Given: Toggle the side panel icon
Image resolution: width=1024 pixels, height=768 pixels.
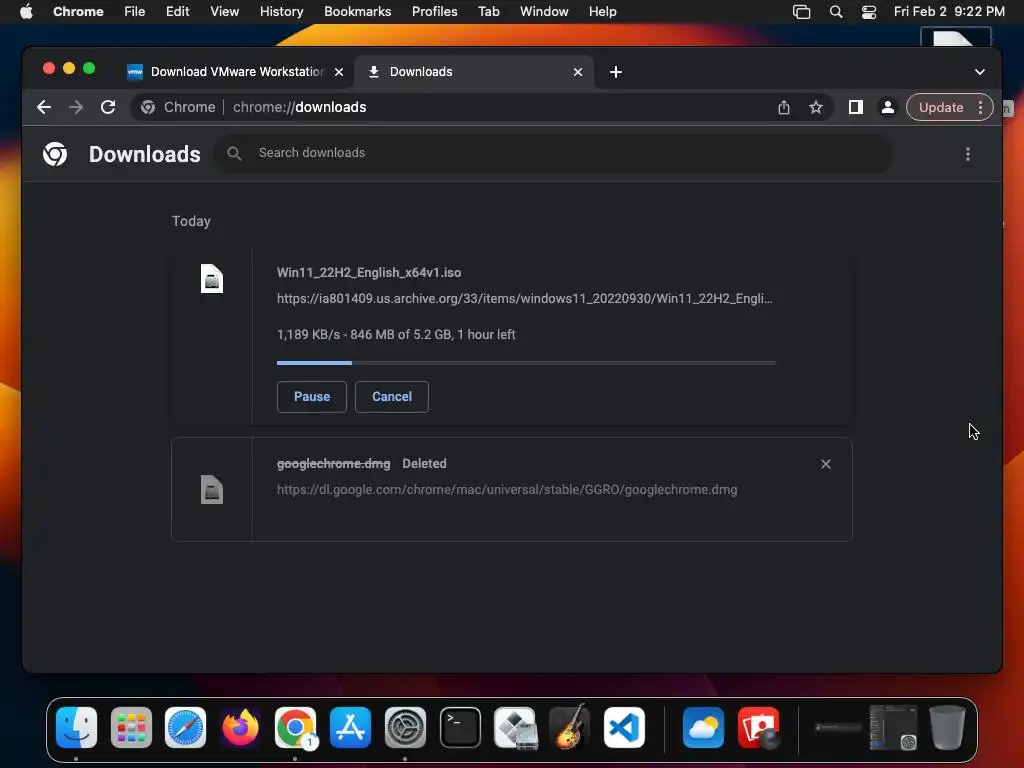Looking at the screenshot, I should (856, 107).
